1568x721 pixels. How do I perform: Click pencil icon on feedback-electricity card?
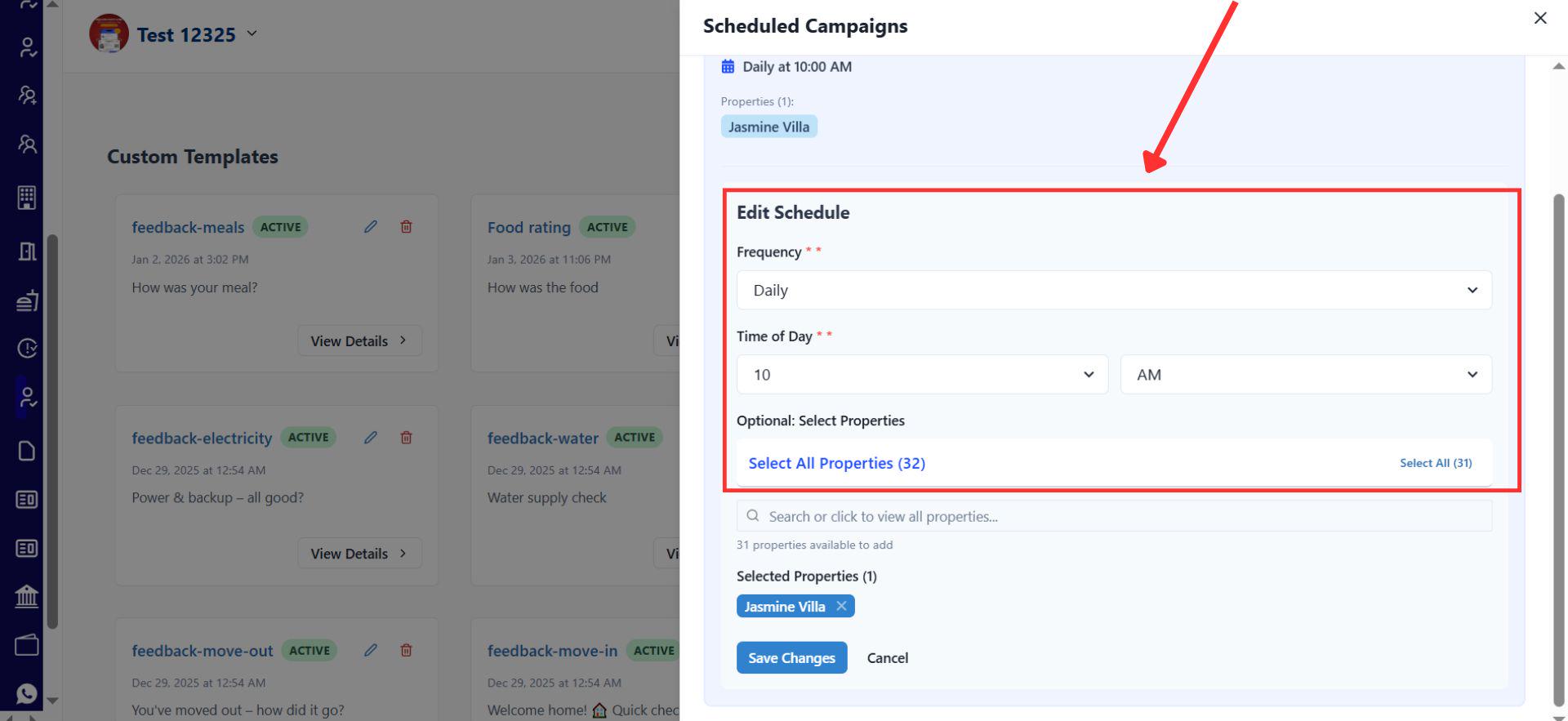coord(371,438)
